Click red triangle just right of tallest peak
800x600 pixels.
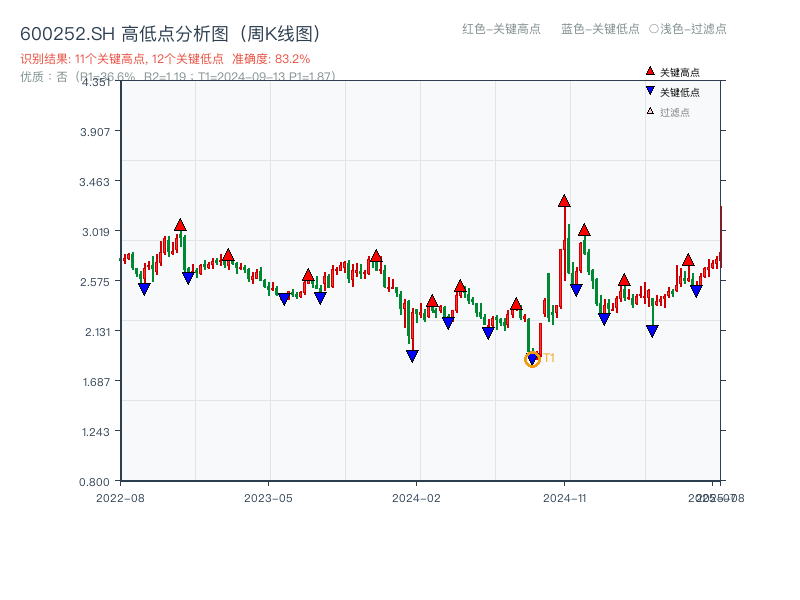pos(584,230)
